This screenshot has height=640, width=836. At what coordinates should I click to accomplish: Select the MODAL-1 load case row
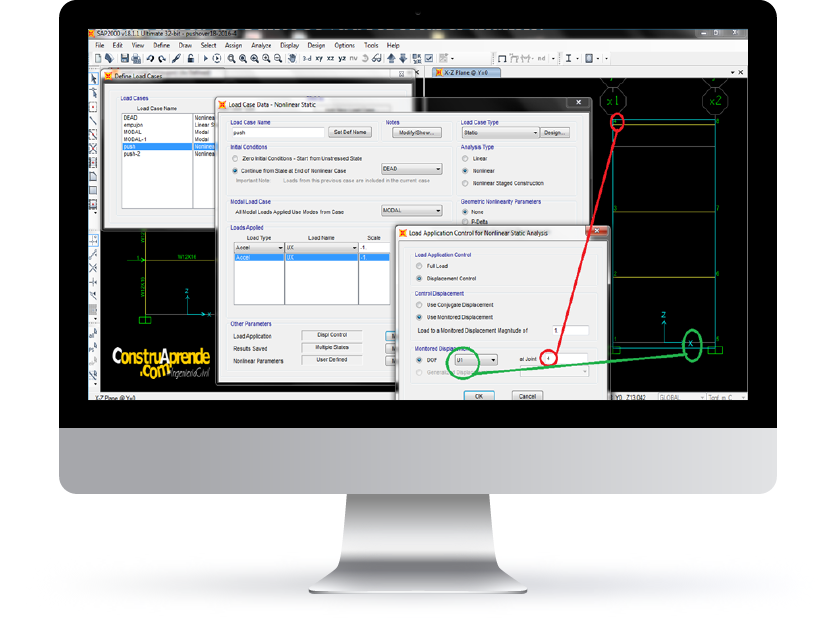pyautogui.click(x=157, y=139)
